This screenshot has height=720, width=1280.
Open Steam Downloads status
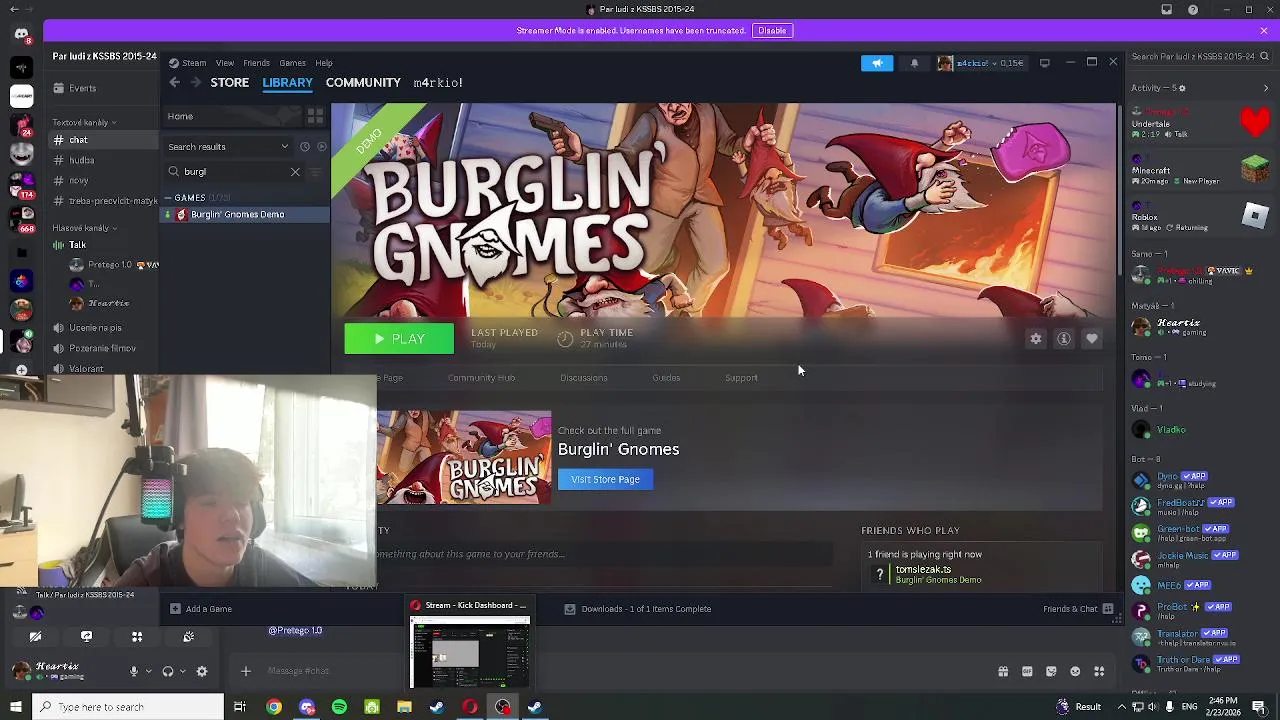click(638, 609)
